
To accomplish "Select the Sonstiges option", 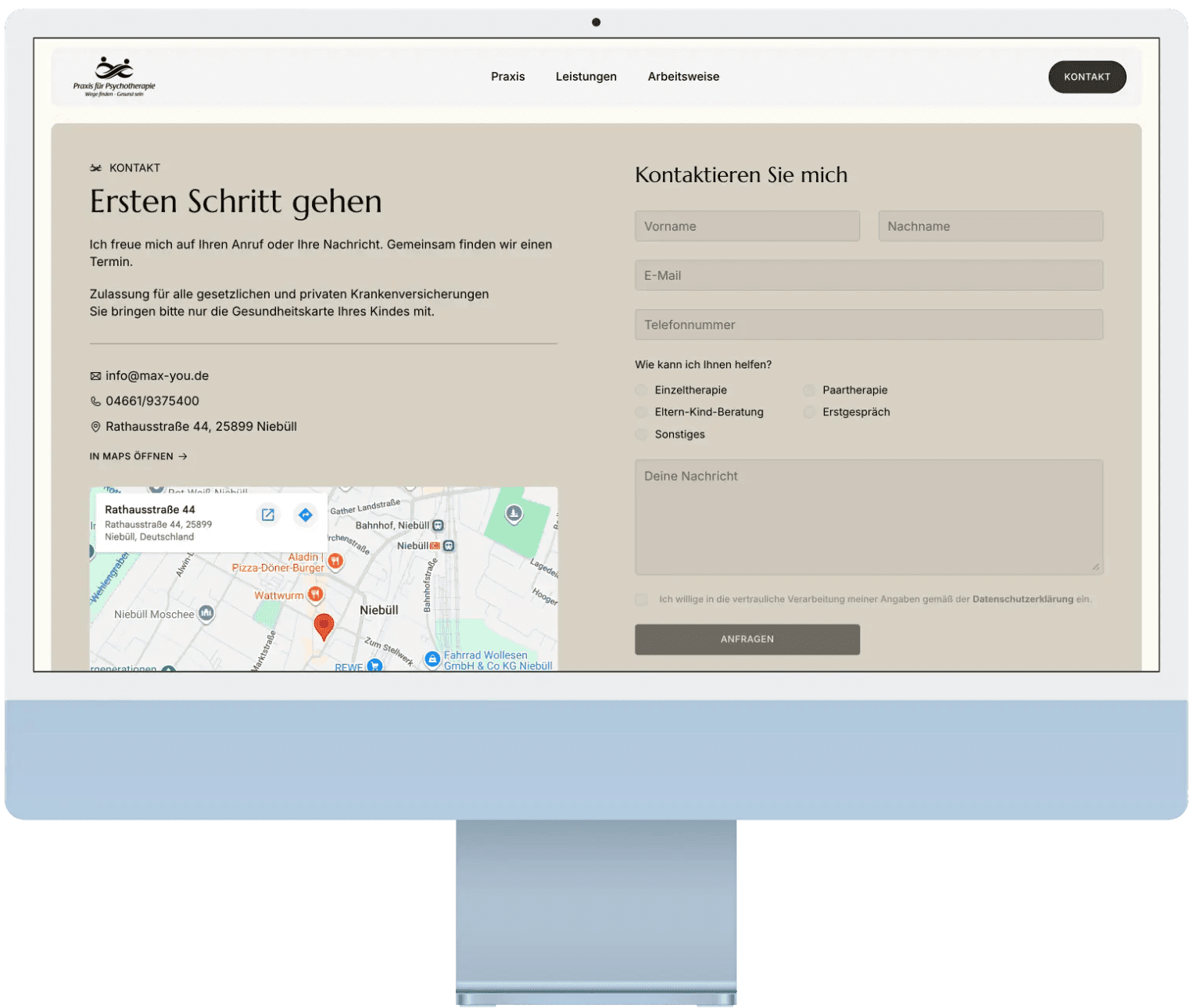I will pos(641,434).
